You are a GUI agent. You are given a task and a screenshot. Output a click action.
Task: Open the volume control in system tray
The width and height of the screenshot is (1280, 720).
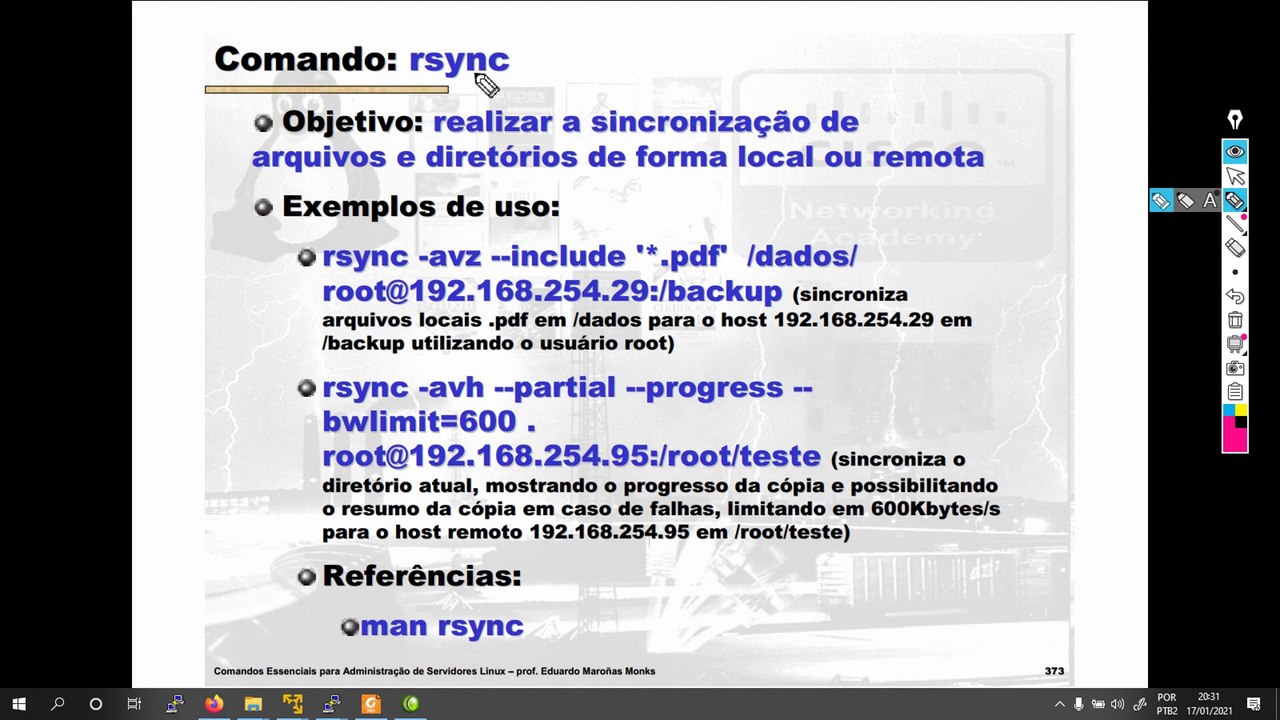coord(1117,704)
